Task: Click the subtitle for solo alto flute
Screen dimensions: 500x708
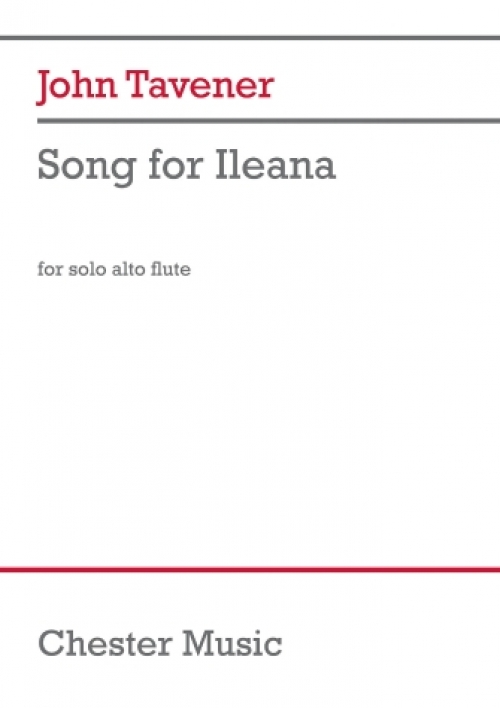Action: point(114,269)
